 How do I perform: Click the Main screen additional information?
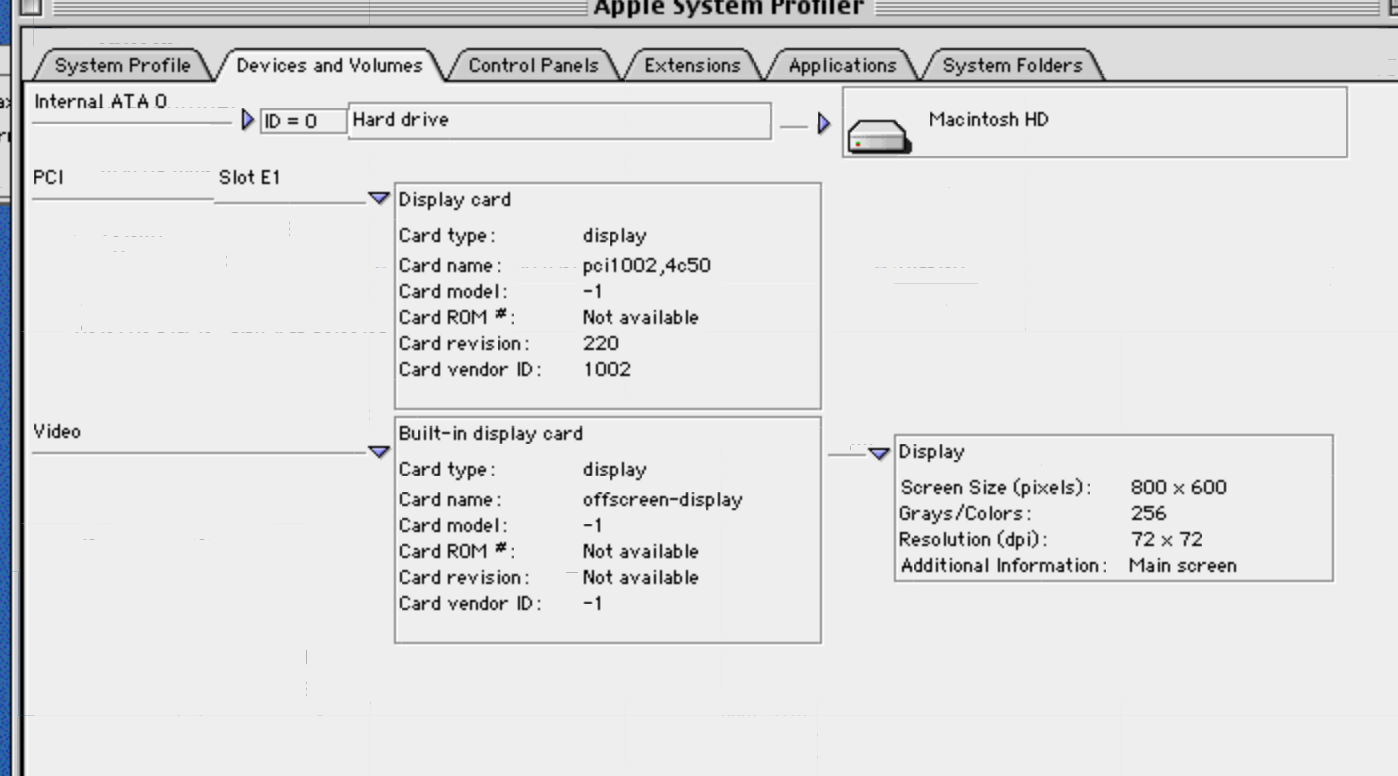coord(1183,566)
